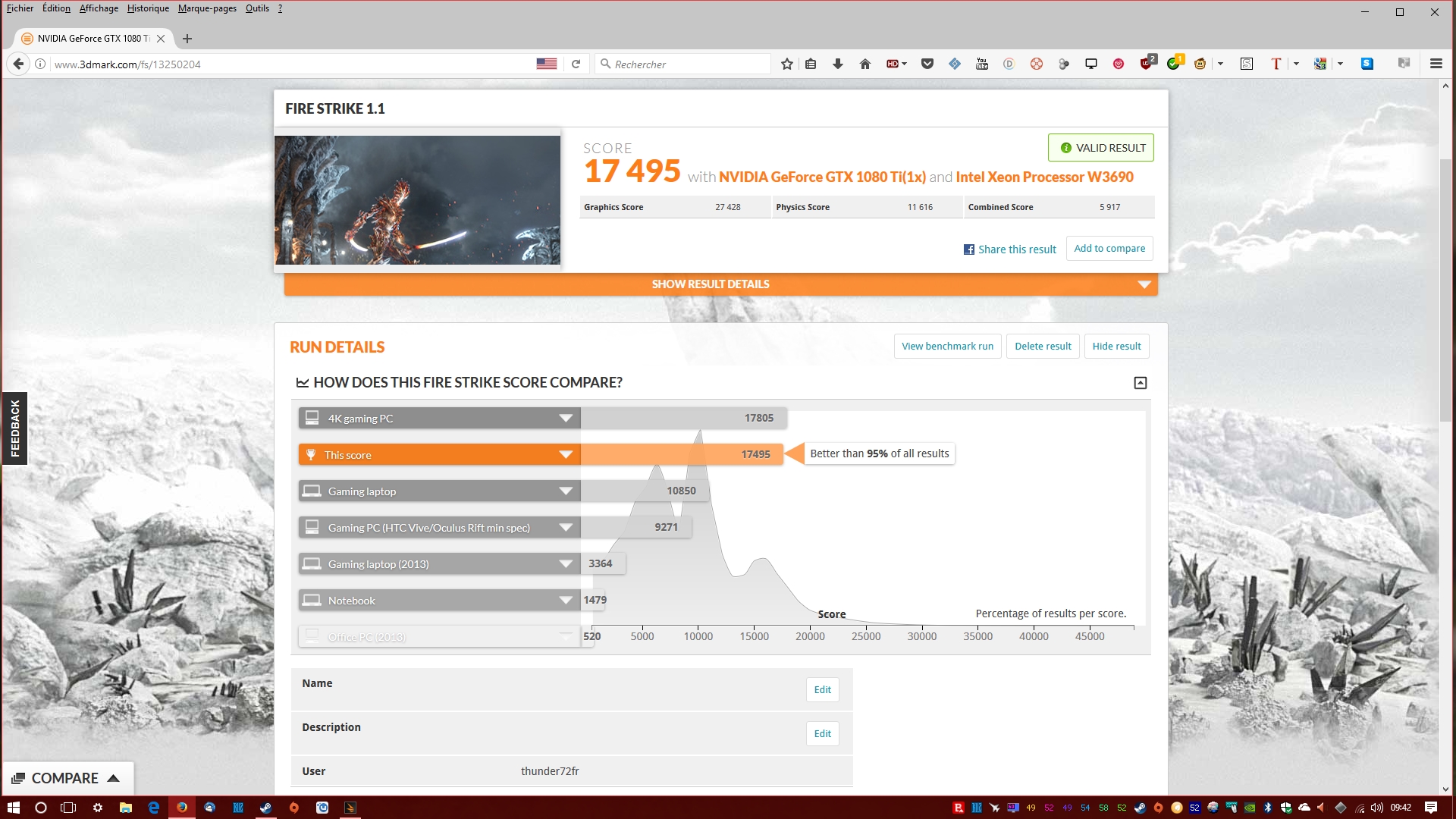Open the HD extension dropdown arrow
Viewport: 1456px width, 819px height.
905,64
